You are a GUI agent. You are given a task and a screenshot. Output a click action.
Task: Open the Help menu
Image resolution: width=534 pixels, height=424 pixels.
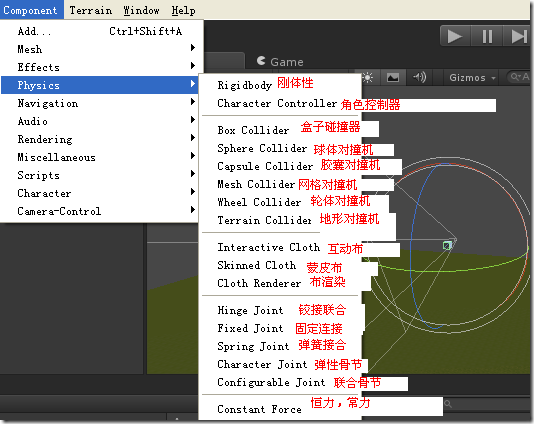[183, 10]
